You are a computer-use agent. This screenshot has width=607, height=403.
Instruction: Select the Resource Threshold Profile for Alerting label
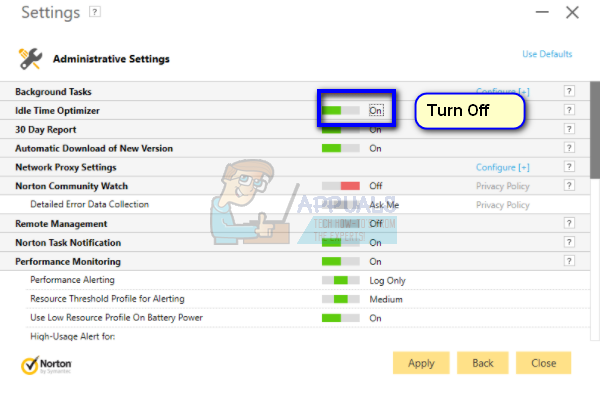[x=107, y=299]
